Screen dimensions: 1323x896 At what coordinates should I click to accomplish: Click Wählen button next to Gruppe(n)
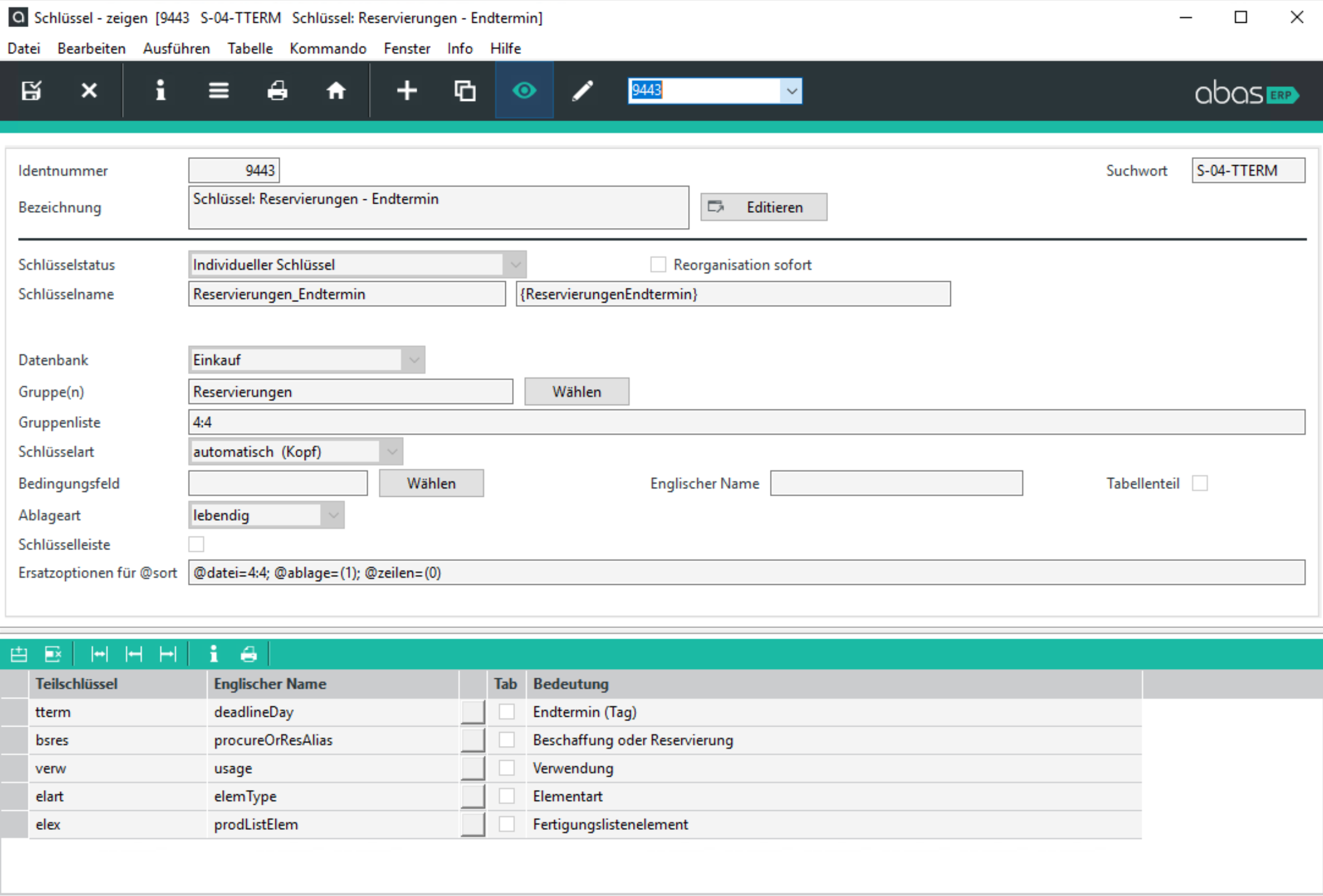point(576,392)
